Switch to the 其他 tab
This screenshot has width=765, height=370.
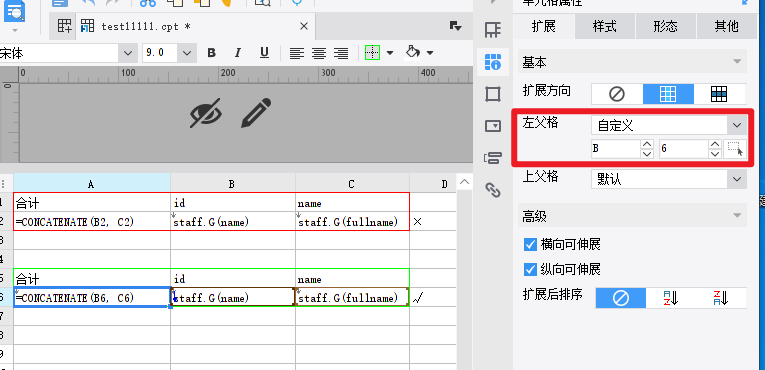(726, 26)
